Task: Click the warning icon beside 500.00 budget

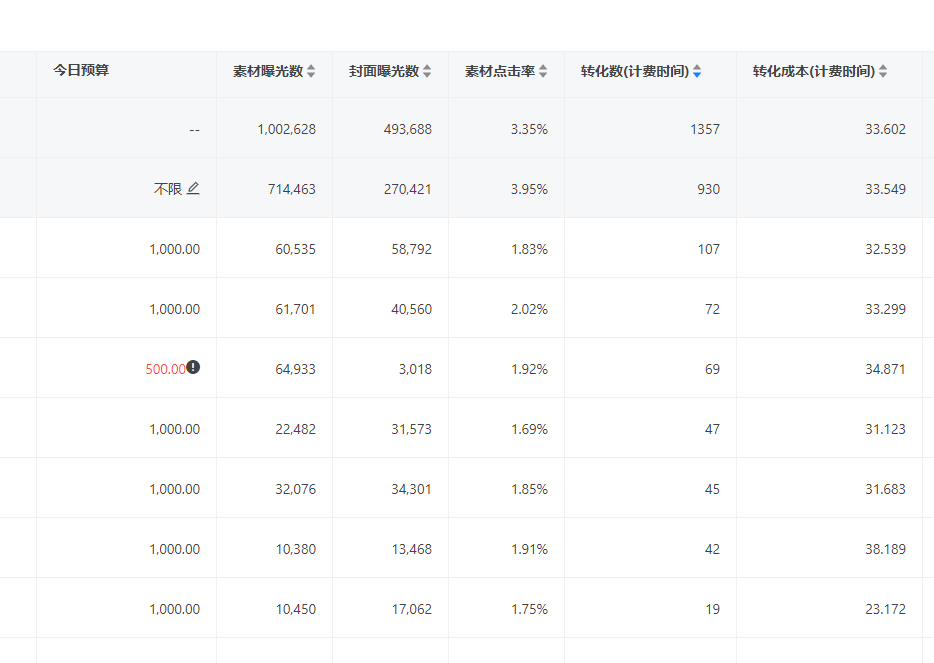Action: [193, 367]
